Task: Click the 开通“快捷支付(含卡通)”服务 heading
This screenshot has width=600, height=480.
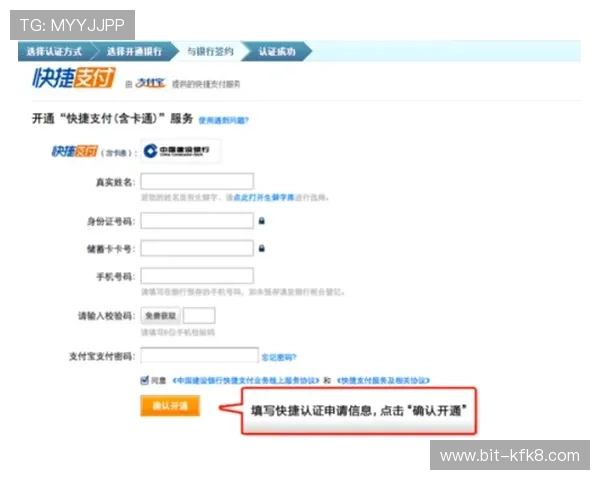Action: (112, 119)
